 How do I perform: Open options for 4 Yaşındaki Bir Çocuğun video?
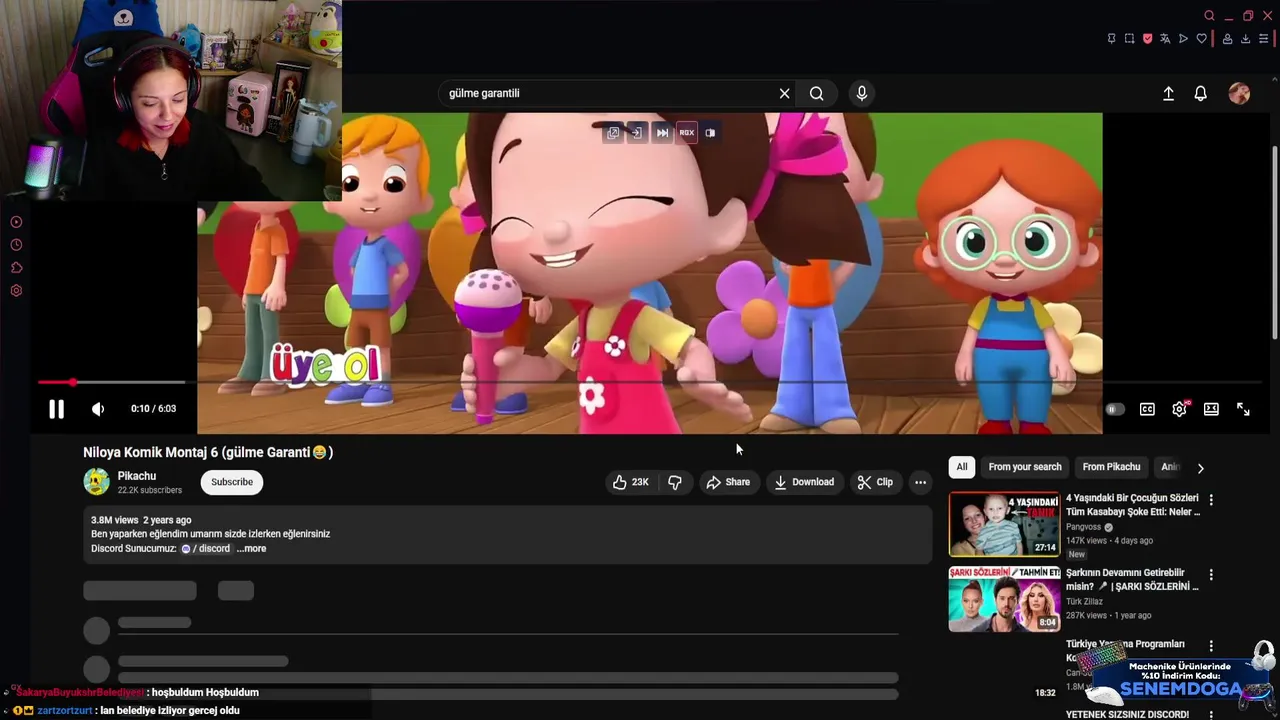coord(1211,499)
